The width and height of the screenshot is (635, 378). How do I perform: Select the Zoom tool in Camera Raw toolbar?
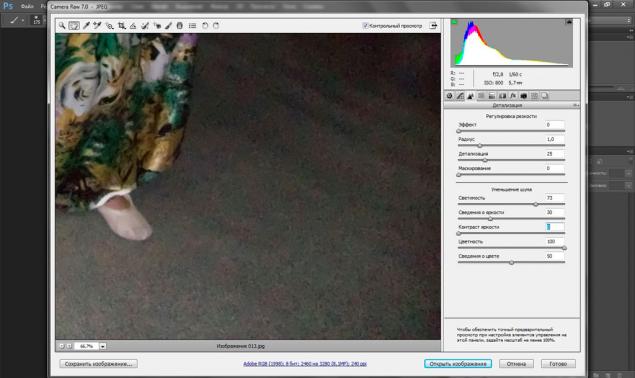tap(62, 26)
